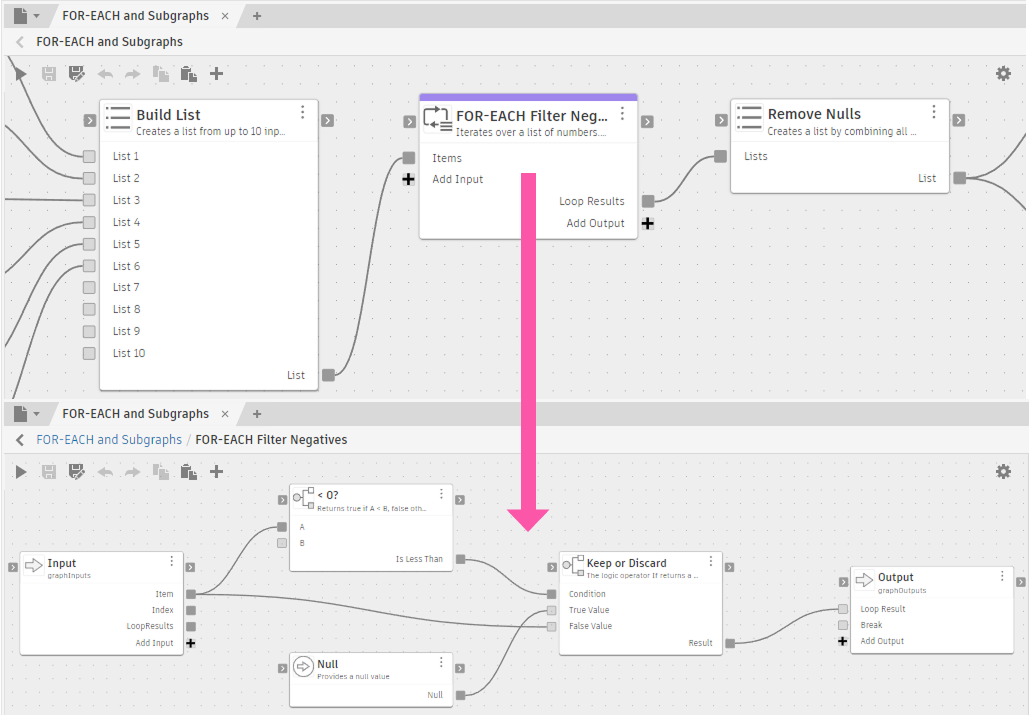Select the Index output port on Input node
This screenshot has width=1029, height=715.
(190, 610)
